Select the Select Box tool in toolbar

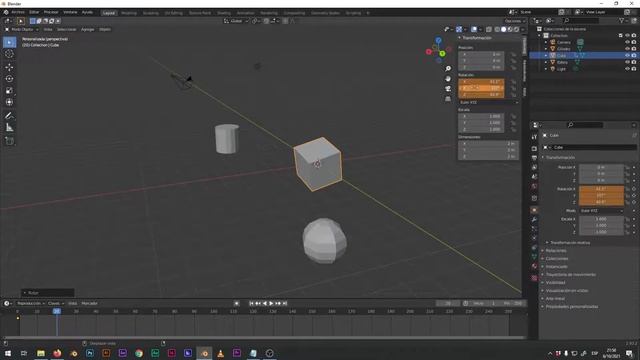[9, 42]
